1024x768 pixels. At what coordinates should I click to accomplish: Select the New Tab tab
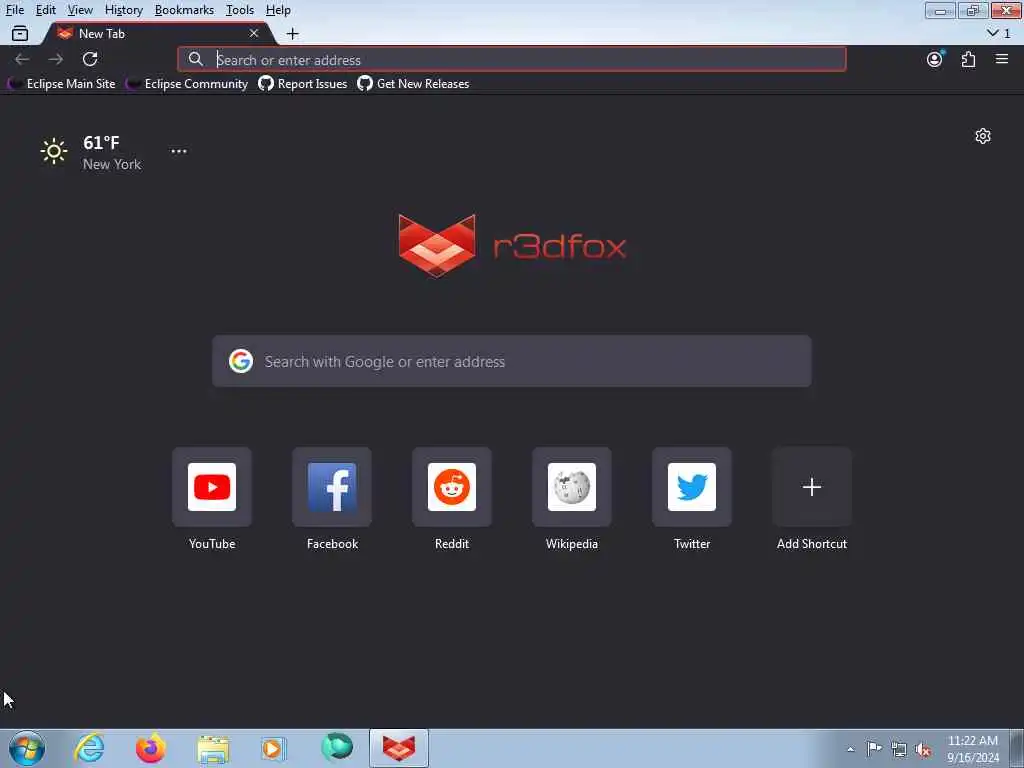coord(157,33)
